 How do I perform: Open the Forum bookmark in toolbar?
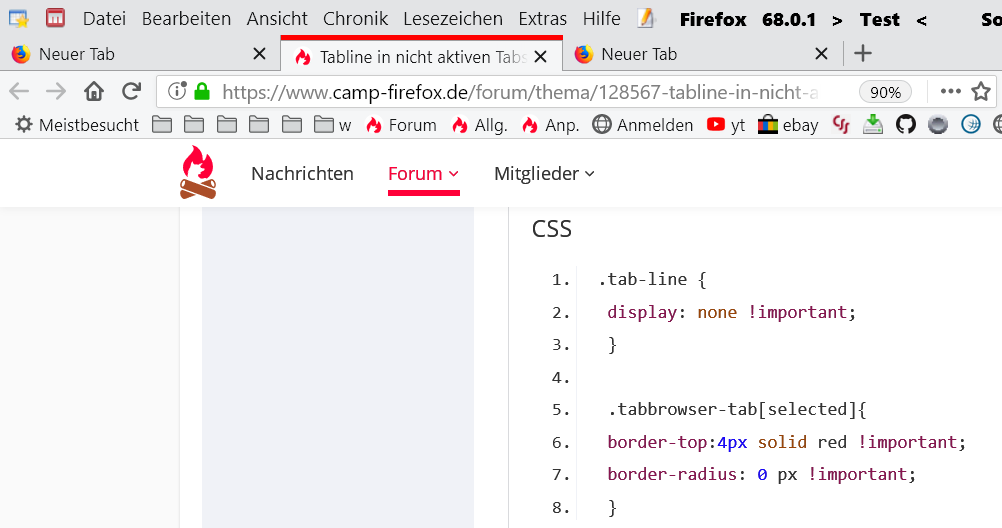coord(401,125)
